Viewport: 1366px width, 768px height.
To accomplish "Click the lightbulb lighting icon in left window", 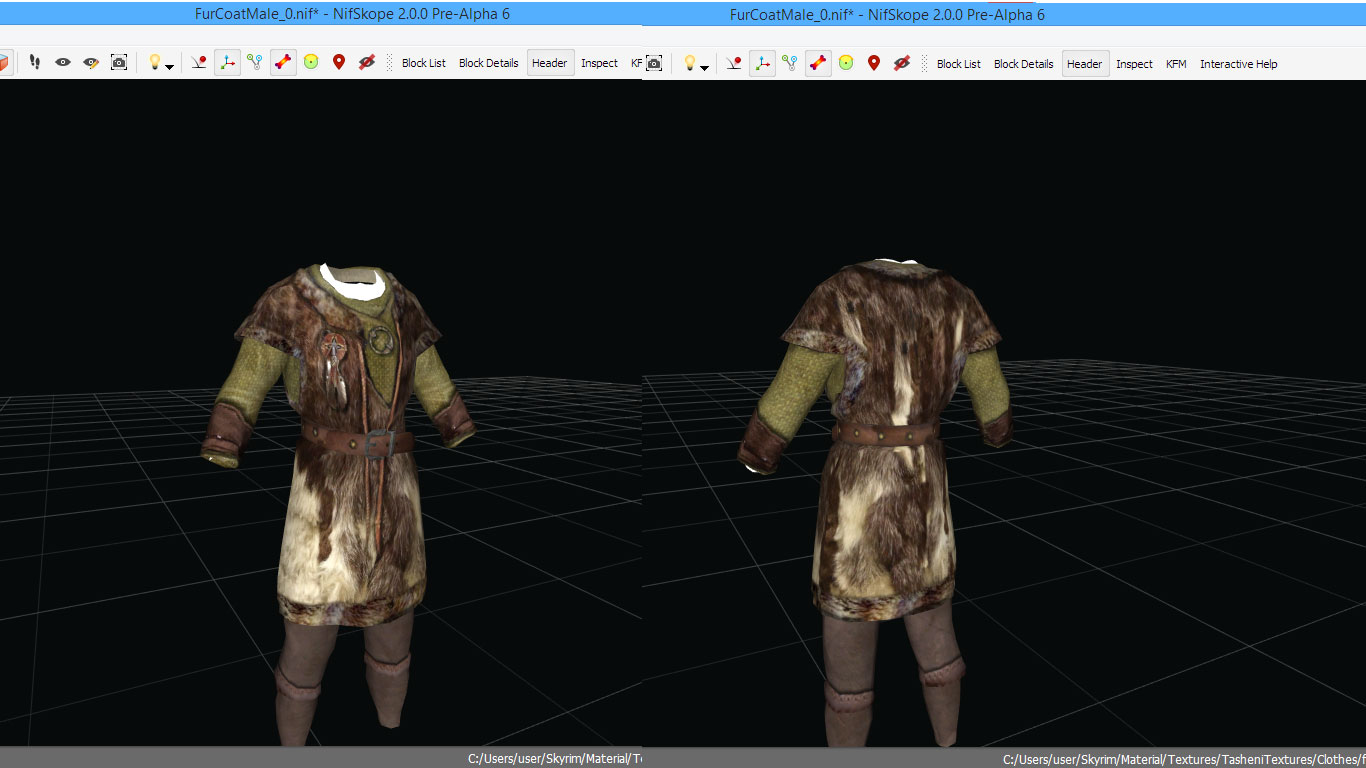I will [154, 62].
